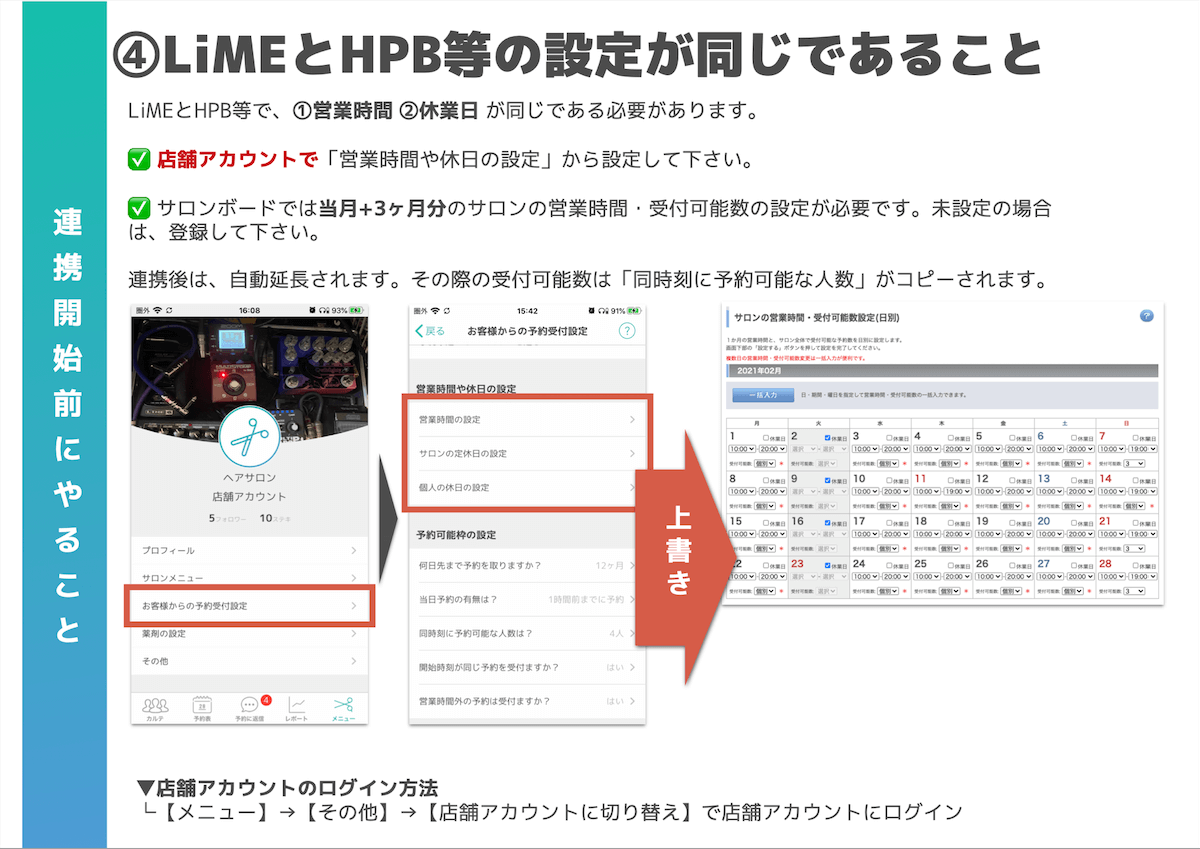Screen dimensions: 1200x849
Task: Open 個人の休日の設定
Action: pos(526,487)
